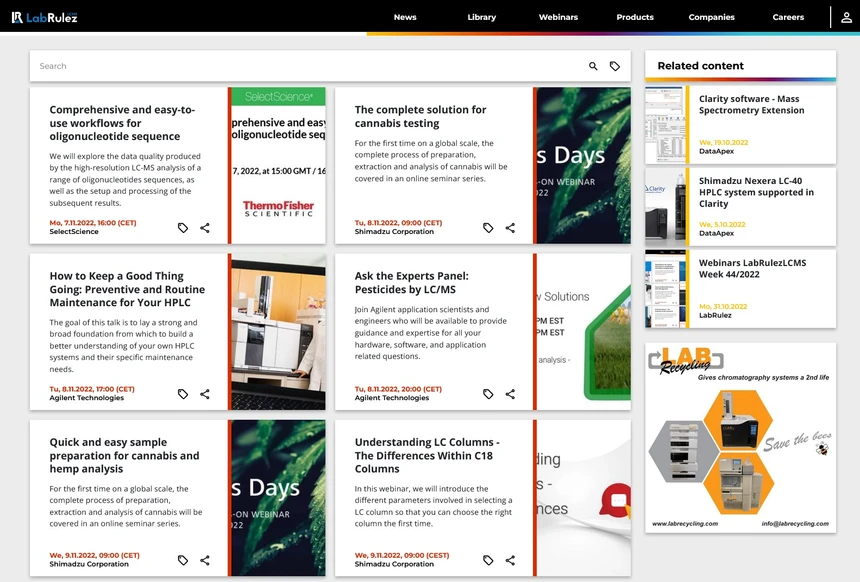
Task: Open the LAB Recycling advertisement banner
Action: (x=740, y=438)
